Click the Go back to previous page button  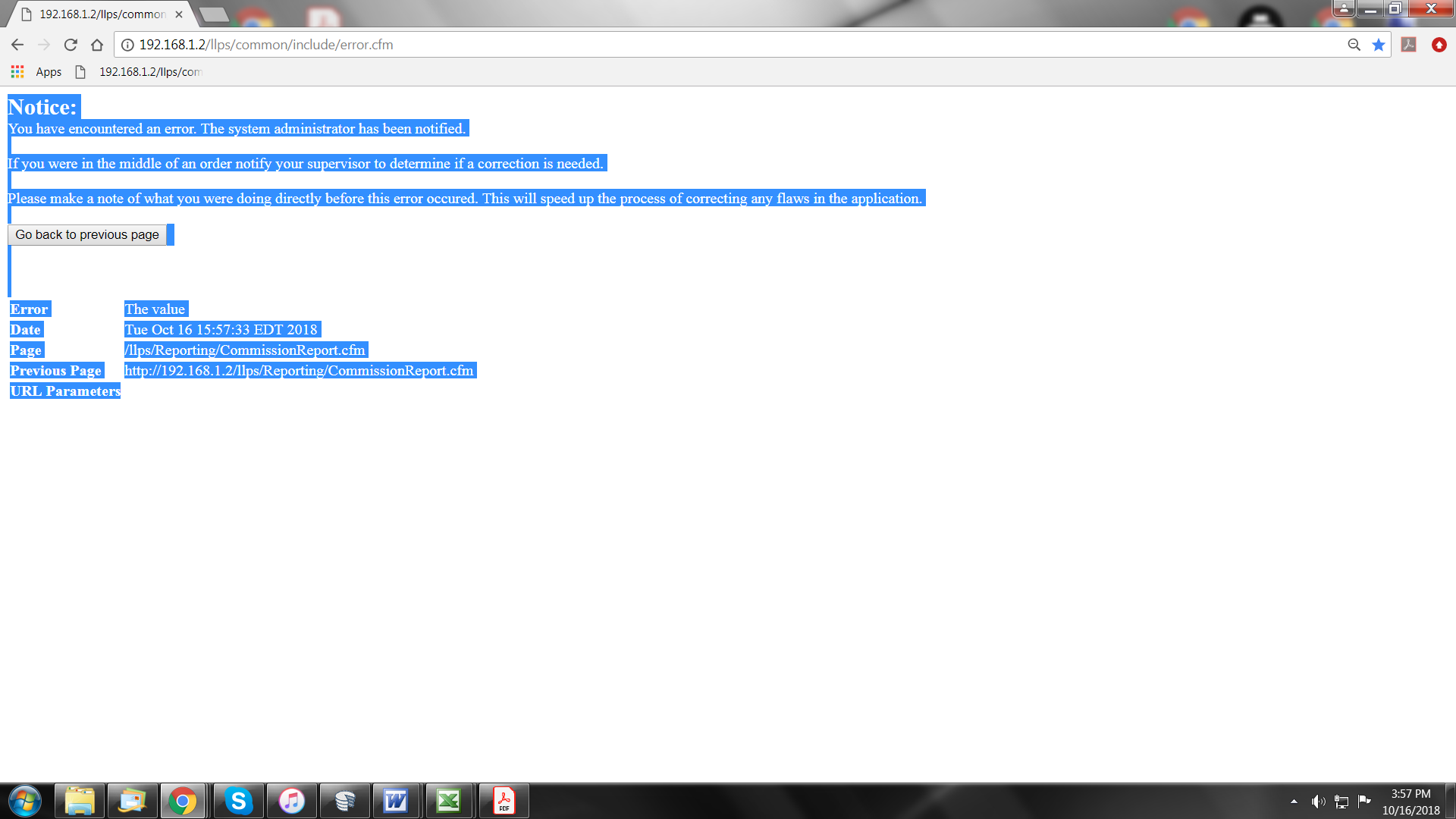coord(87,235)
